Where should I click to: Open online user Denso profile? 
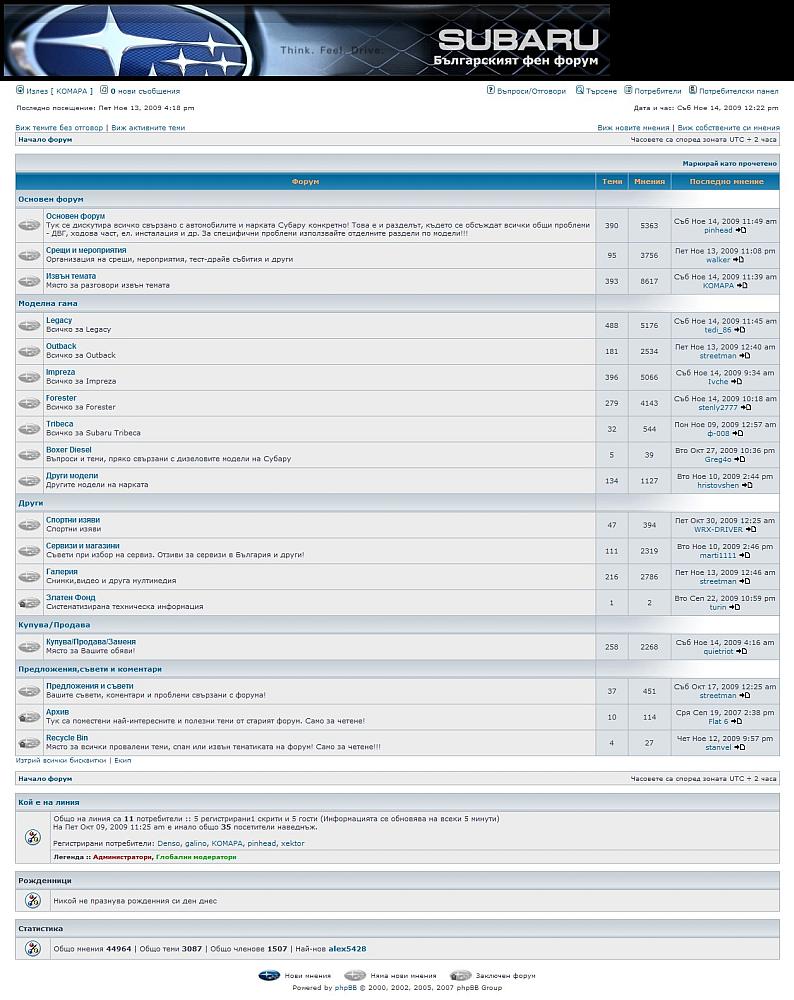[x=169, y=843]
